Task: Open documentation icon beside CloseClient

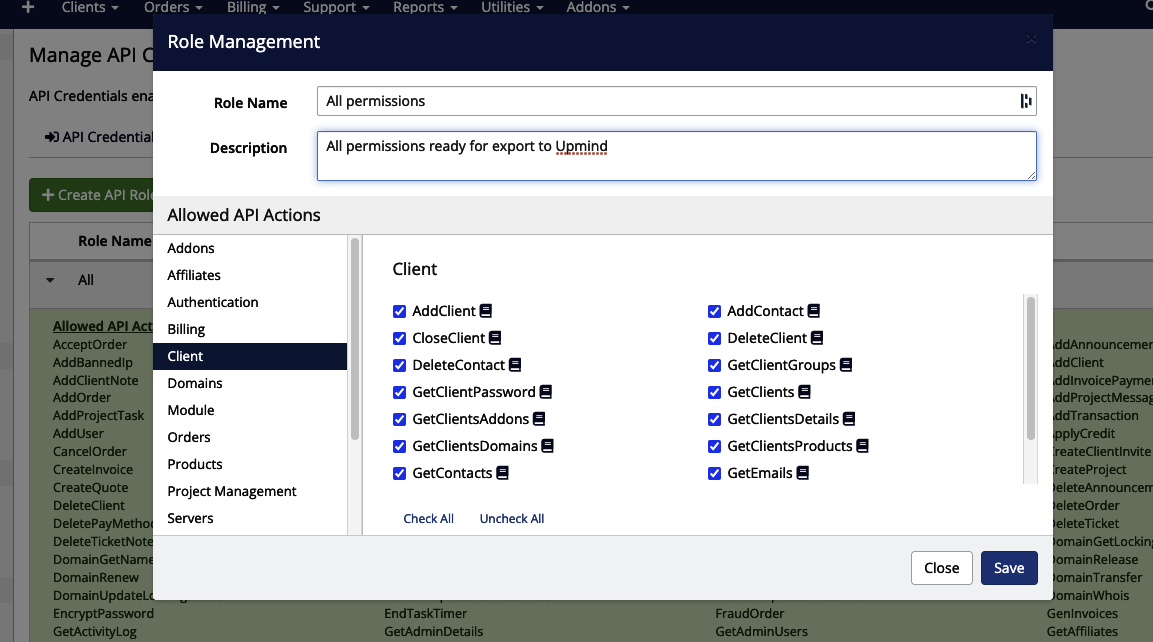Action: click(x=495, y=338)
